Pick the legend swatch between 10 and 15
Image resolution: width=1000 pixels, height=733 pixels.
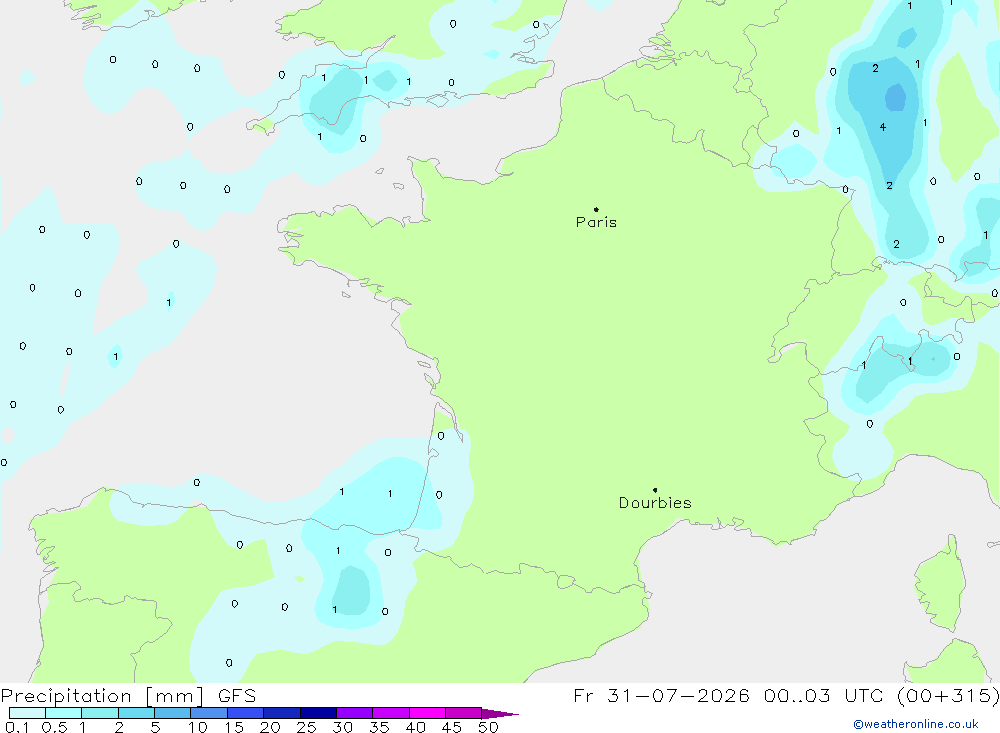tap(209, 713)
